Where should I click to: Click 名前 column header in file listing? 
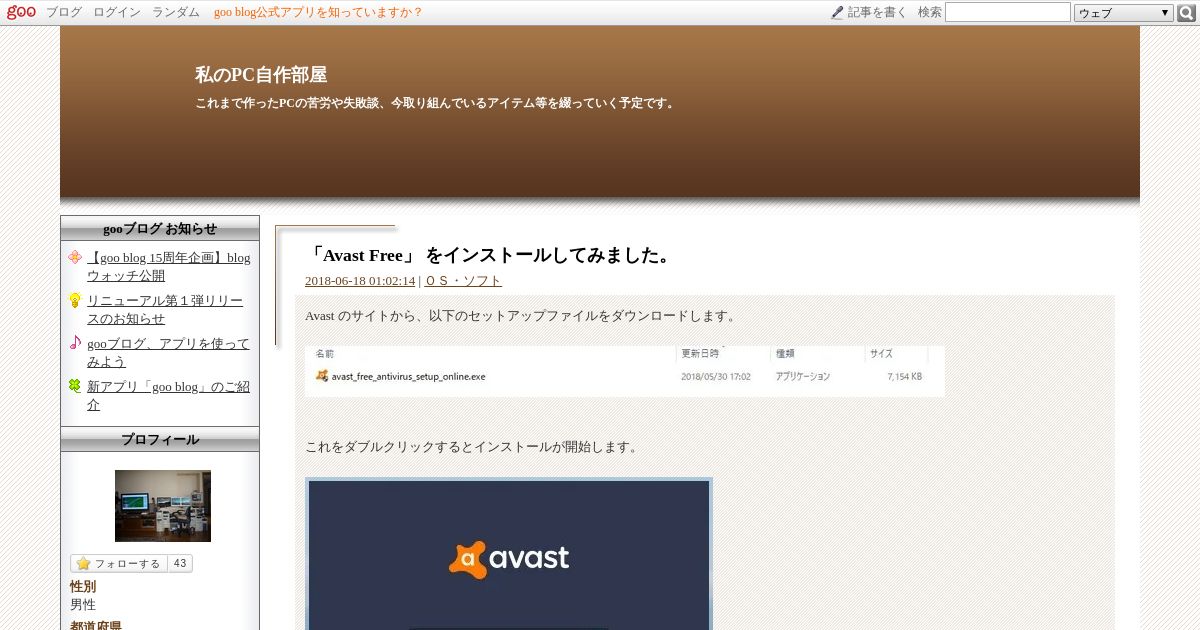tap(325, 353)
